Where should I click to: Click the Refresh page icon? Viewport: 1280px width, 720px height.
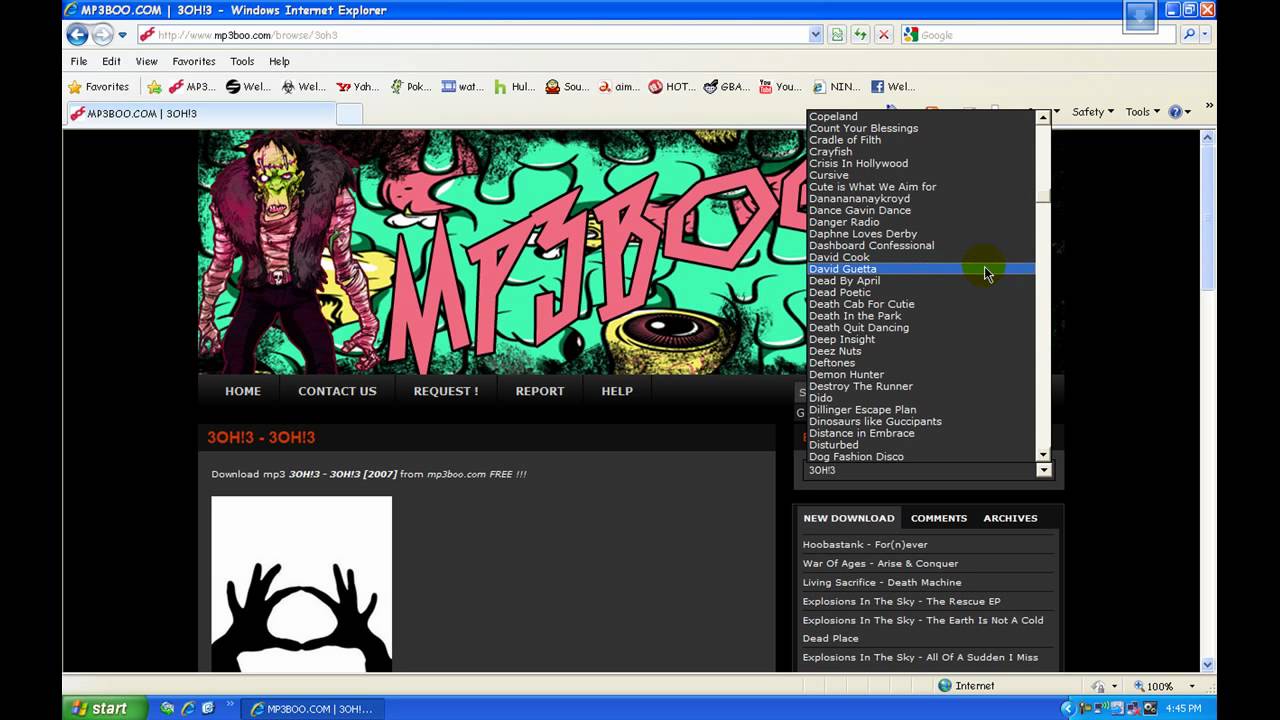pos(860,34)
